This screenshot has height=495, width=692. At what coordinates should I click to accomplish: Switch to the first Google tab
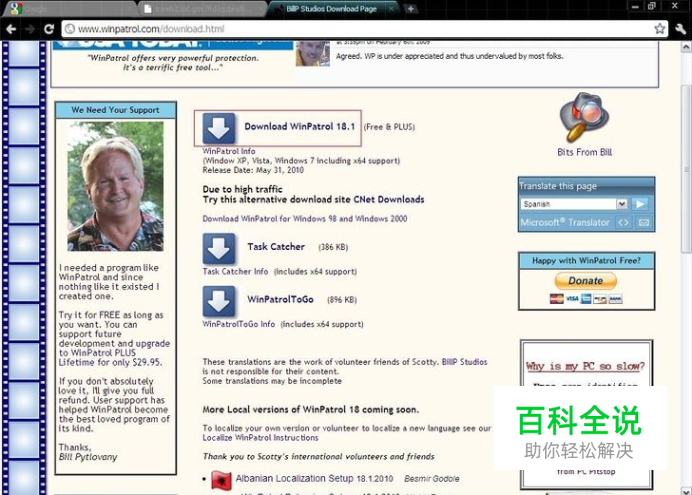point(71,9)
